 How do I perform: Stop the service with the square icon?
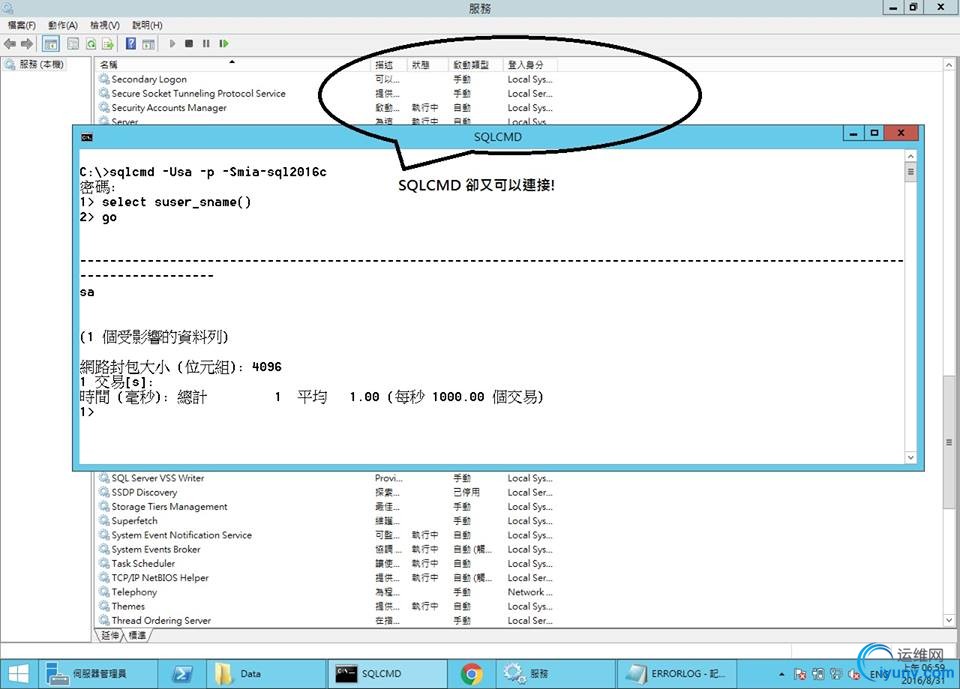pyautogui.click(x=189, y=43)
